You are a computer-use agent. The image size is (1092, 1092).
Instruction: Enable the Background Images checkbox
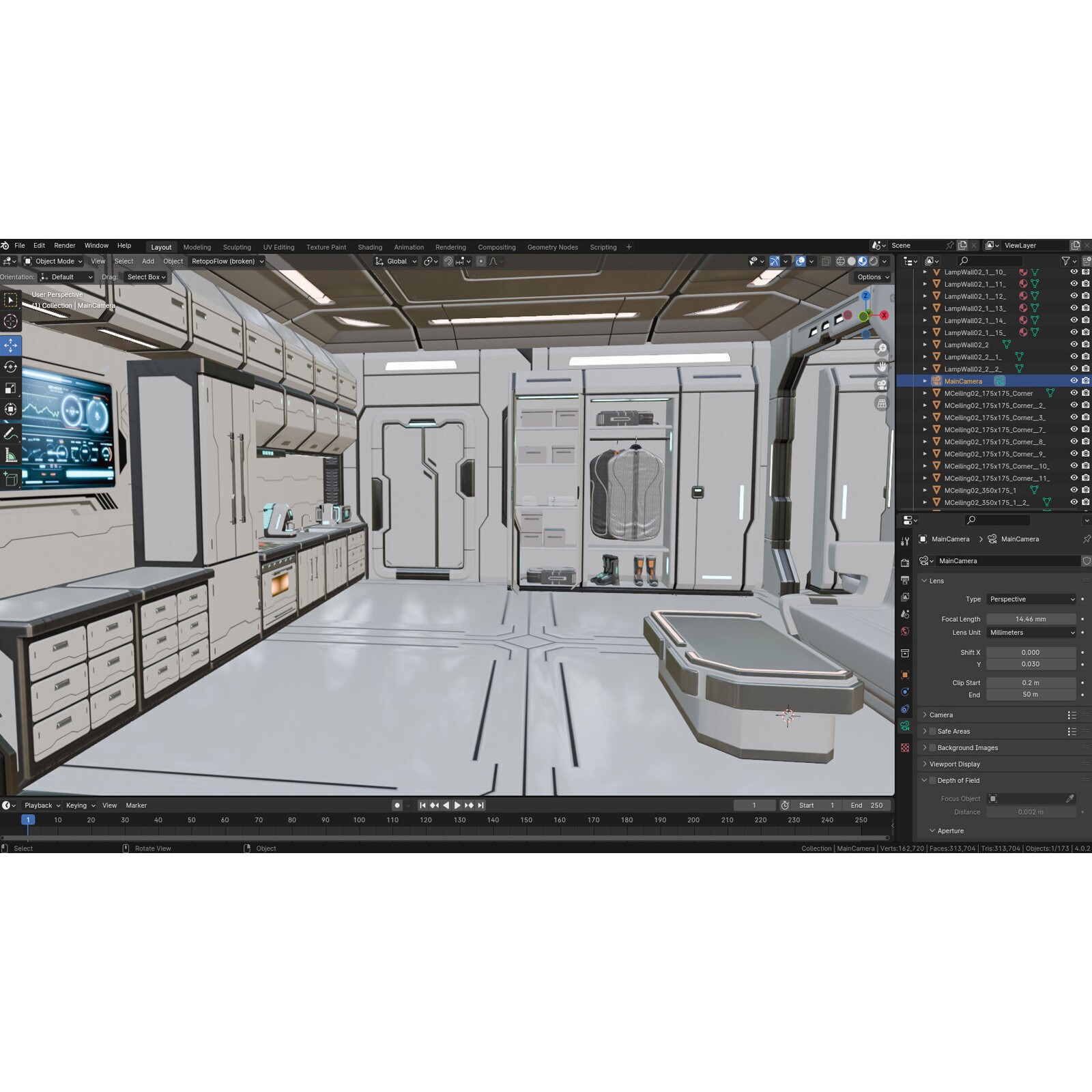tap(932, 747)
